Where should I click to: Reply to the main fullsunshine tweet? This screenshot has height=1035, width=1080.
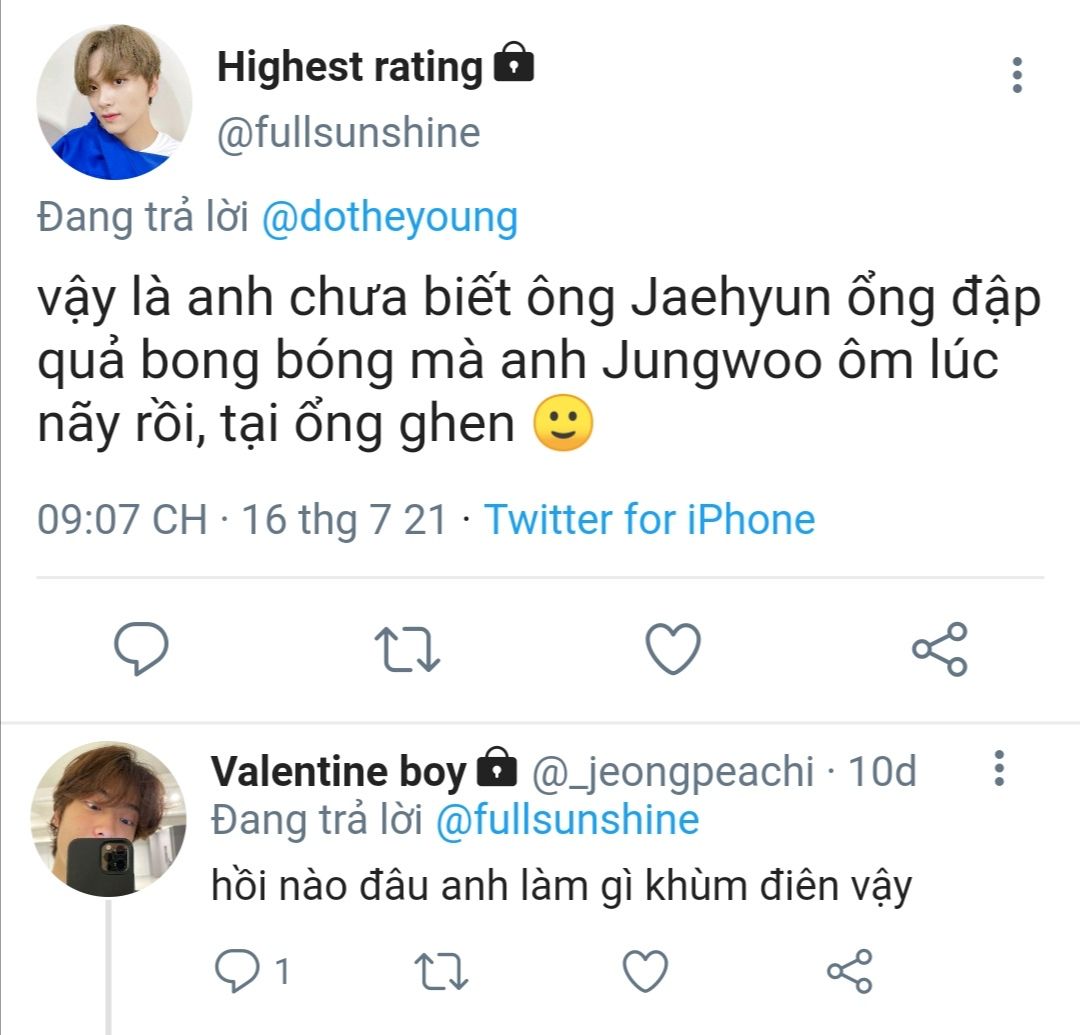[x=141, y=649]
